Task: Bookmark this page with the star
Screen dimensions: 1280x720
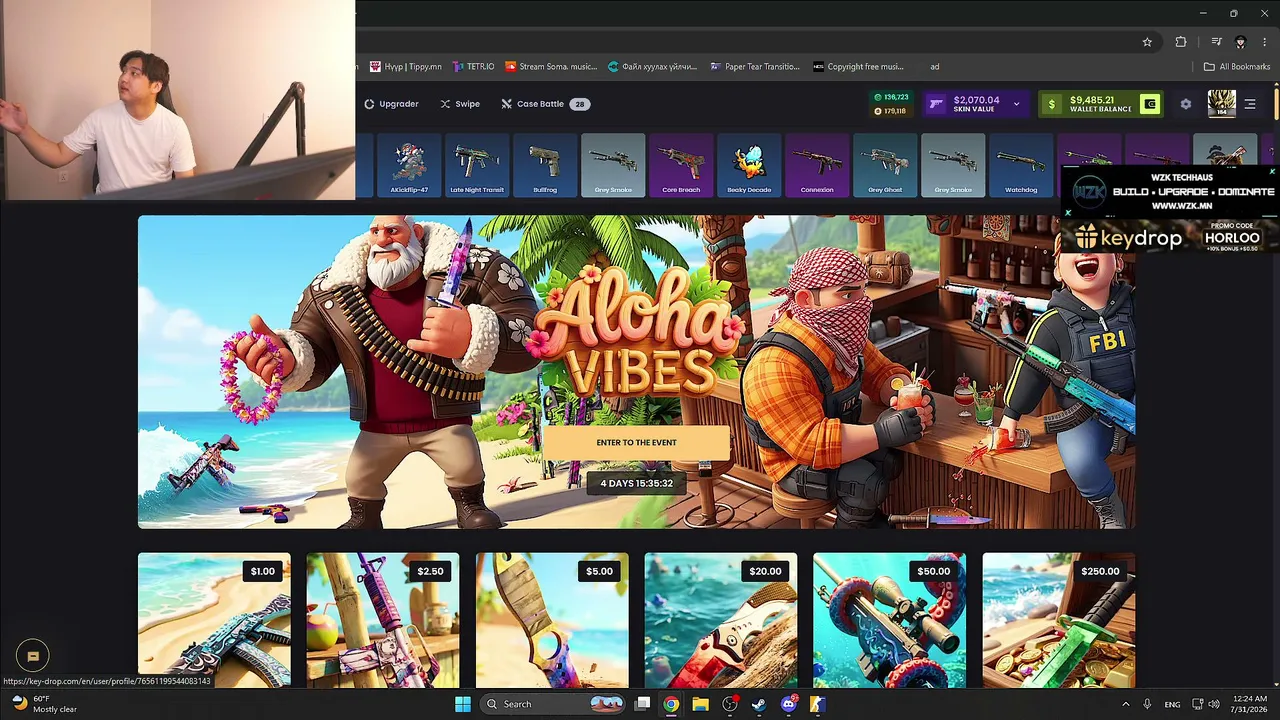Action: tap(1147, 42)
